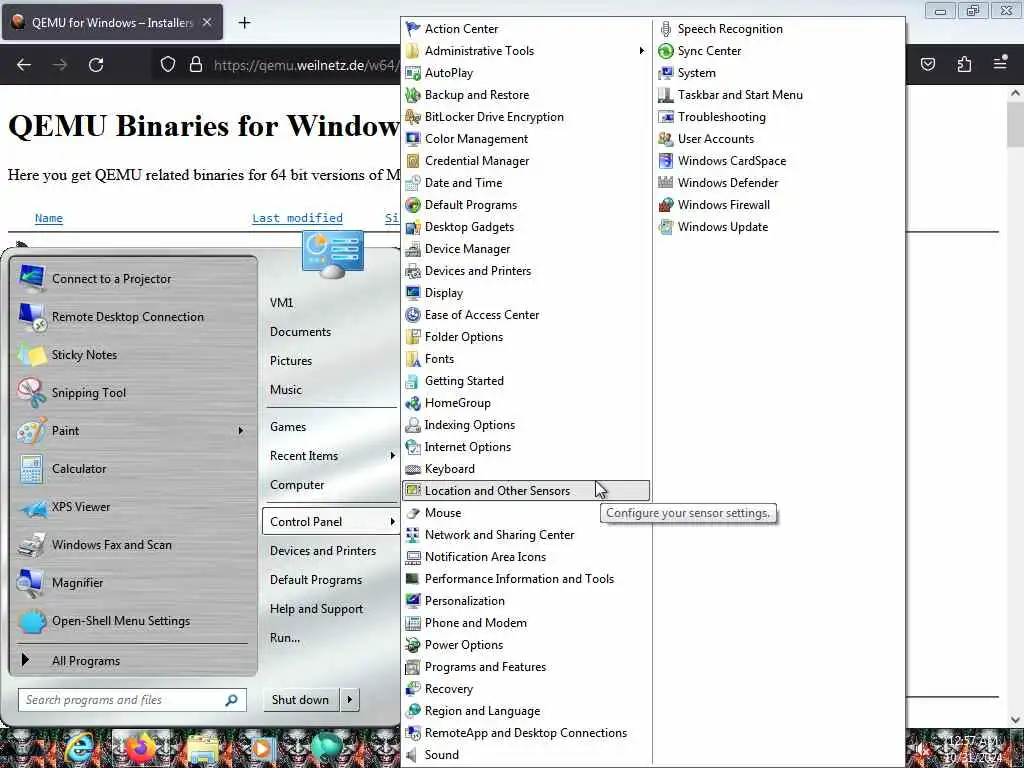Click the Search programs and files field
The image size is (1024, 768).
132,699
